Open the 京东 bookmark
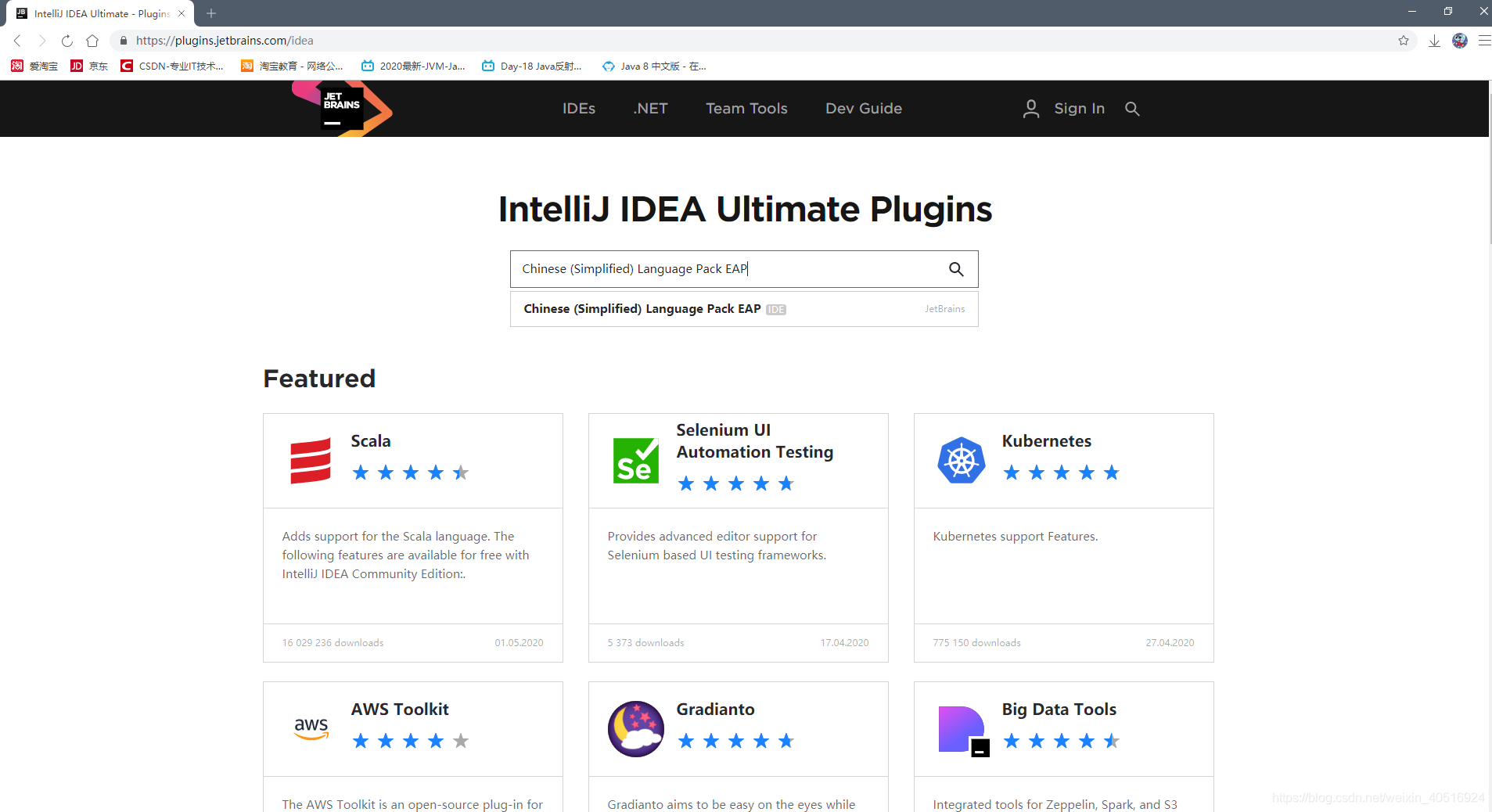Screen dimensions: 1492x812 click(x=89, y=66)
